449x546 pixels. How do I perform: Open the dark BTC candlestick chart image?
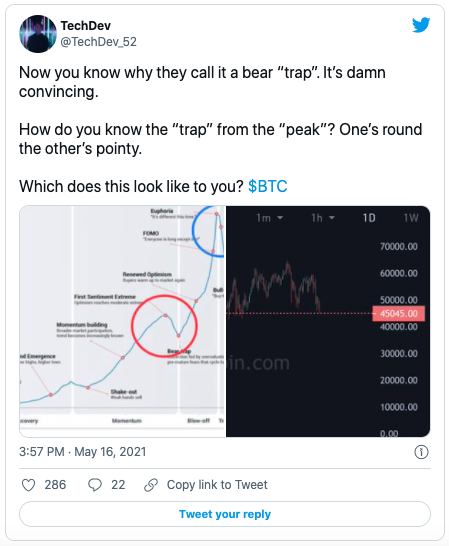328,321
